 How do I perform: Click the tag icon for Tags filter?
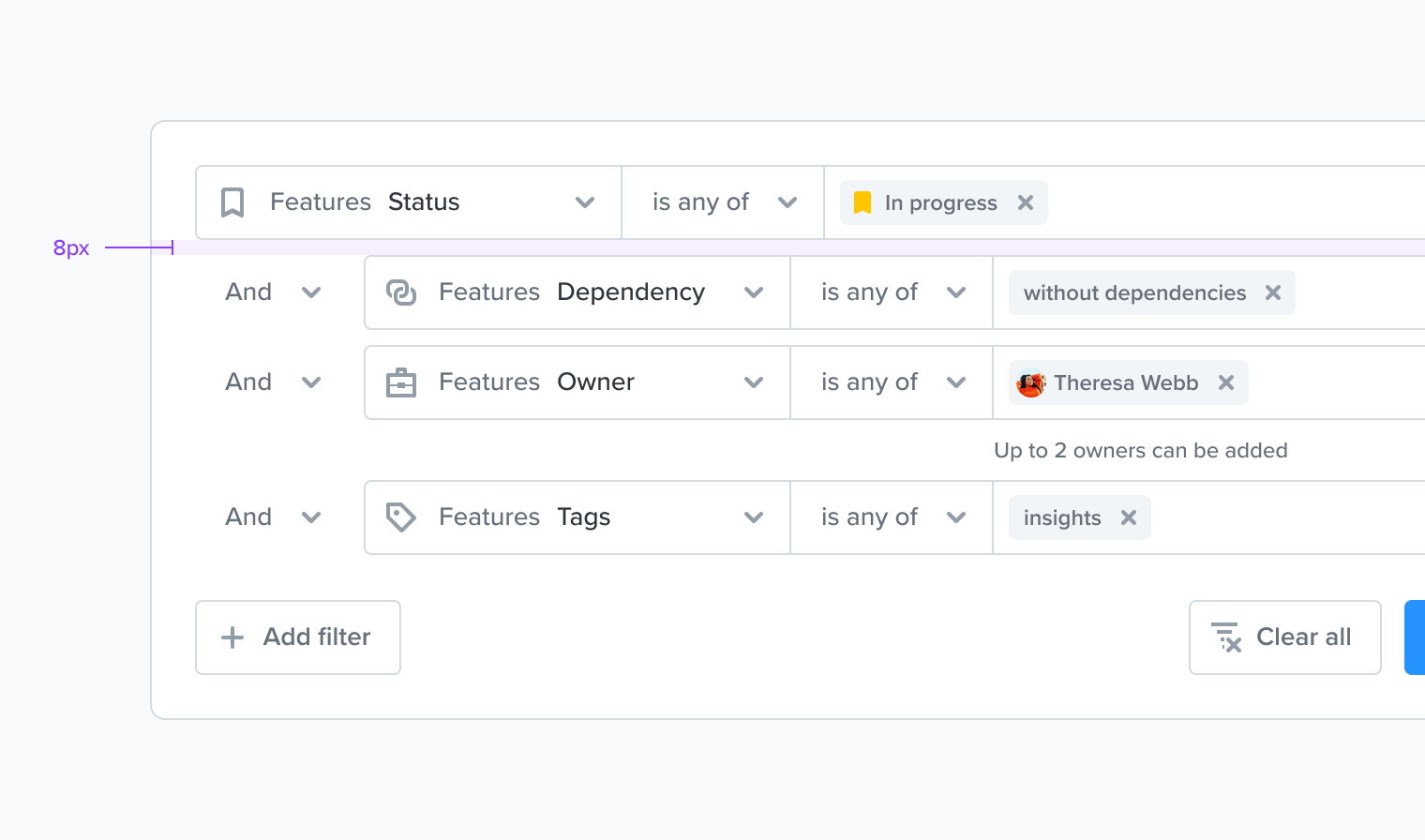pyautogui.click(x=401, y=517)
